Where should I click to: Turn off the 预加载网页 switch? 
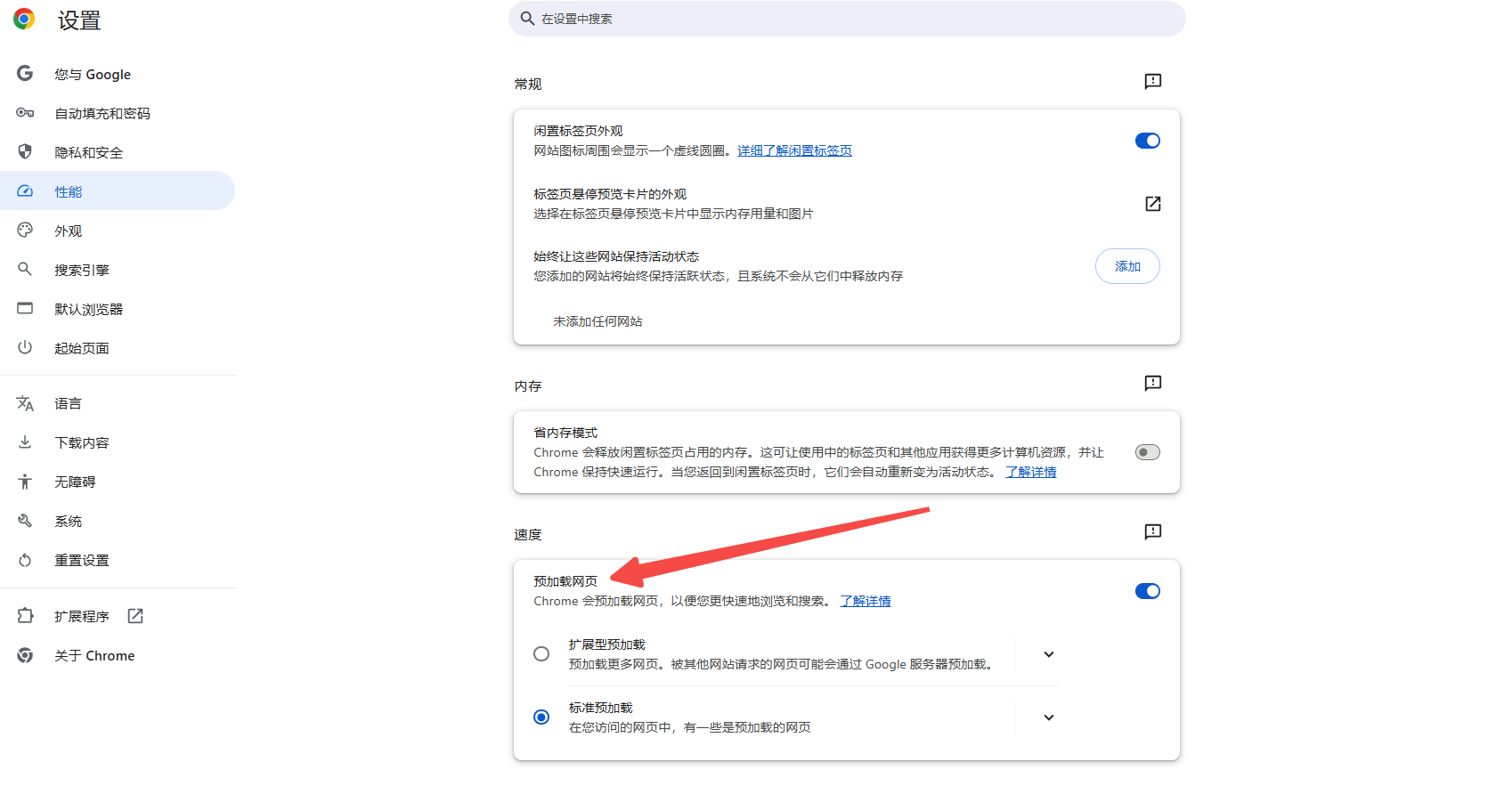tap(1148, 591)
